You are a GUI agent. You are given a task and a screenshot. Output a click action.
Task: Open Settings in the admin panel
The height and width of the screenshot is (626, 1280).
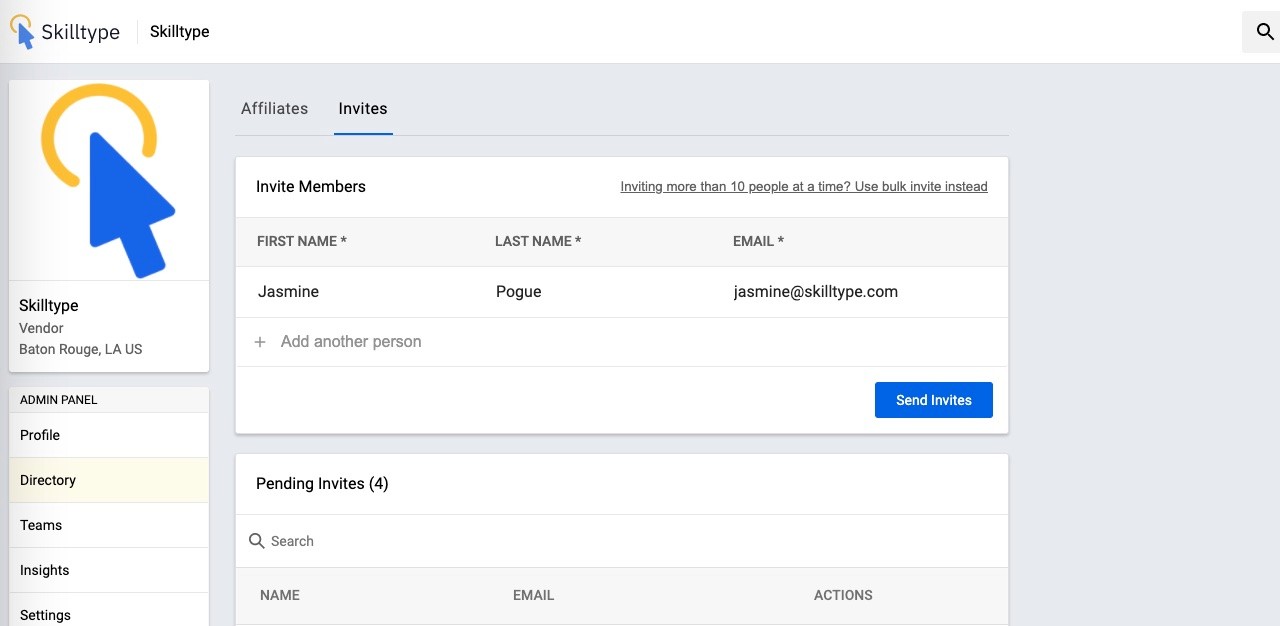tap(109, 610)
